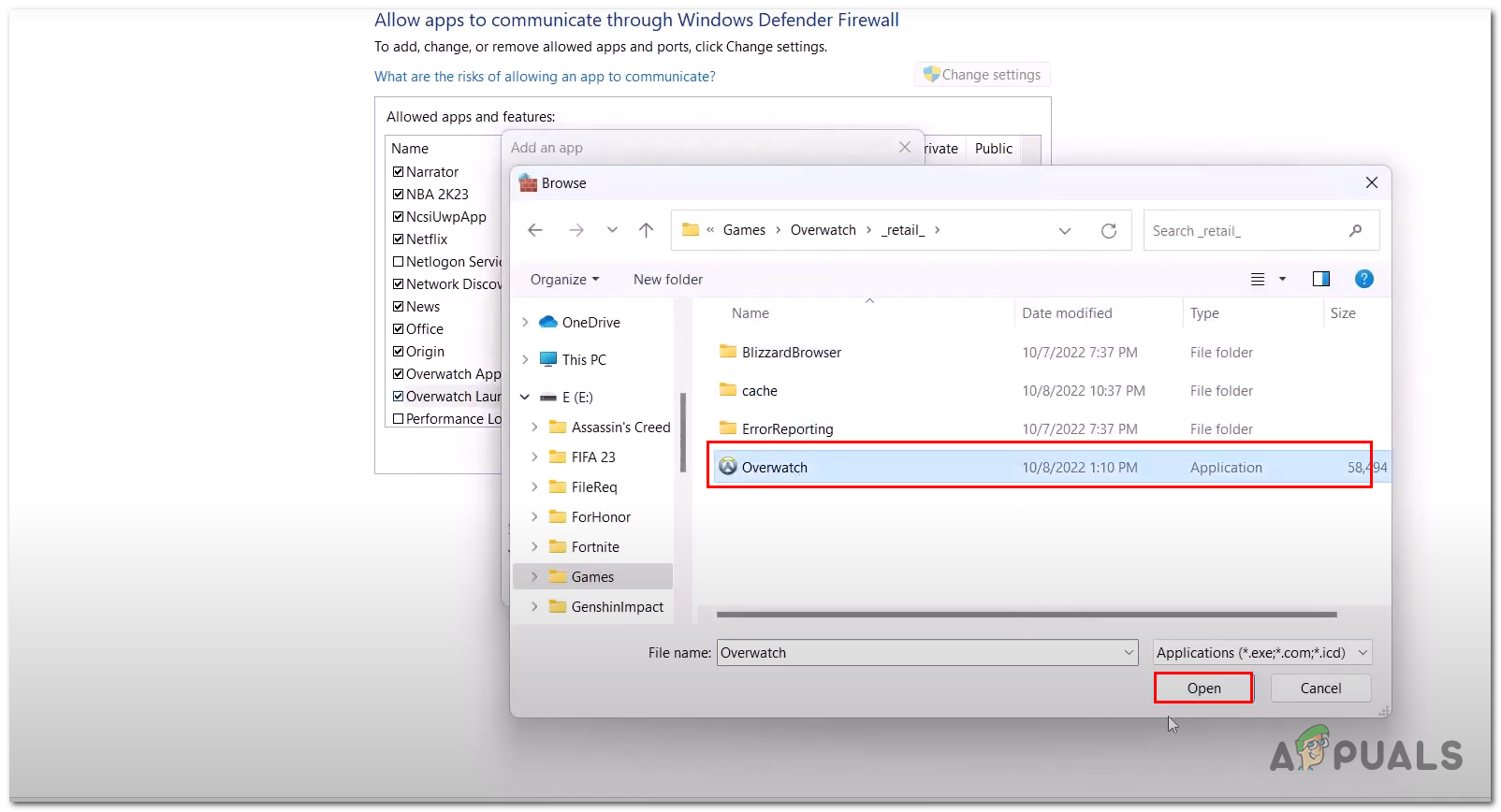Image resolution: width=1501 pixels, height=812 pixels.
Task: Select the Overwatch application file
Action: (x=775, y=468)
